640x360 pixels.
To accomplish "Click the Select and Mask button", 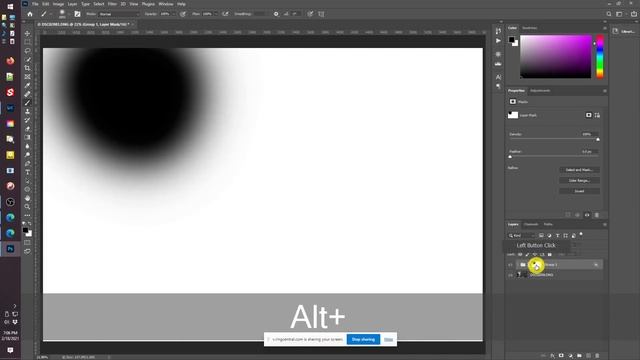I will (579, 170).
